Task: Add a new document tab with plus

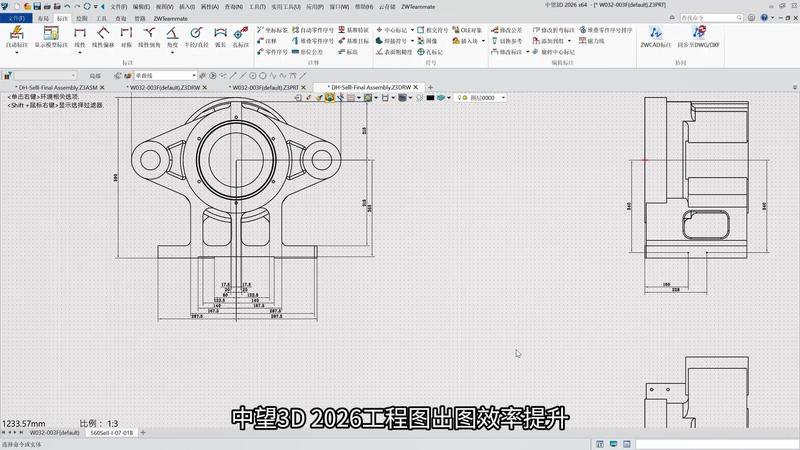Action: click(430, 87)
